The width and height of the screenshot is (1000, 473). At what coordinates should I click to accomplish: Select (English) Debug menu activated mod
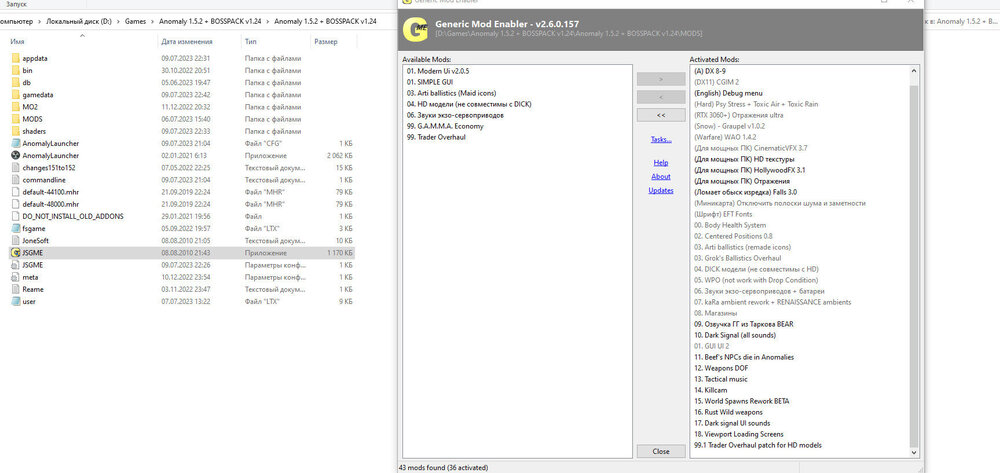728,93
